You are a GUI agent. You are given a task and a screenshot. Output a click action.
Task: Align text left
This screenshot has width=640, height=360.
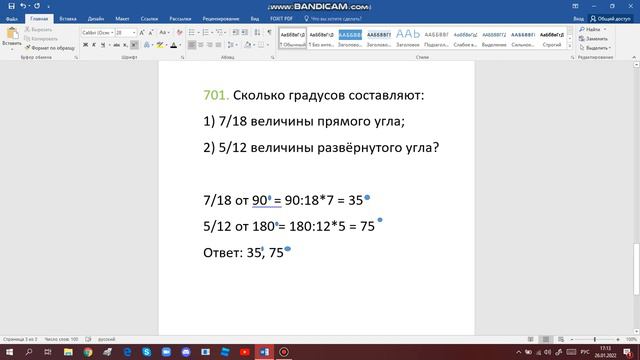click(x=191, y=45)
